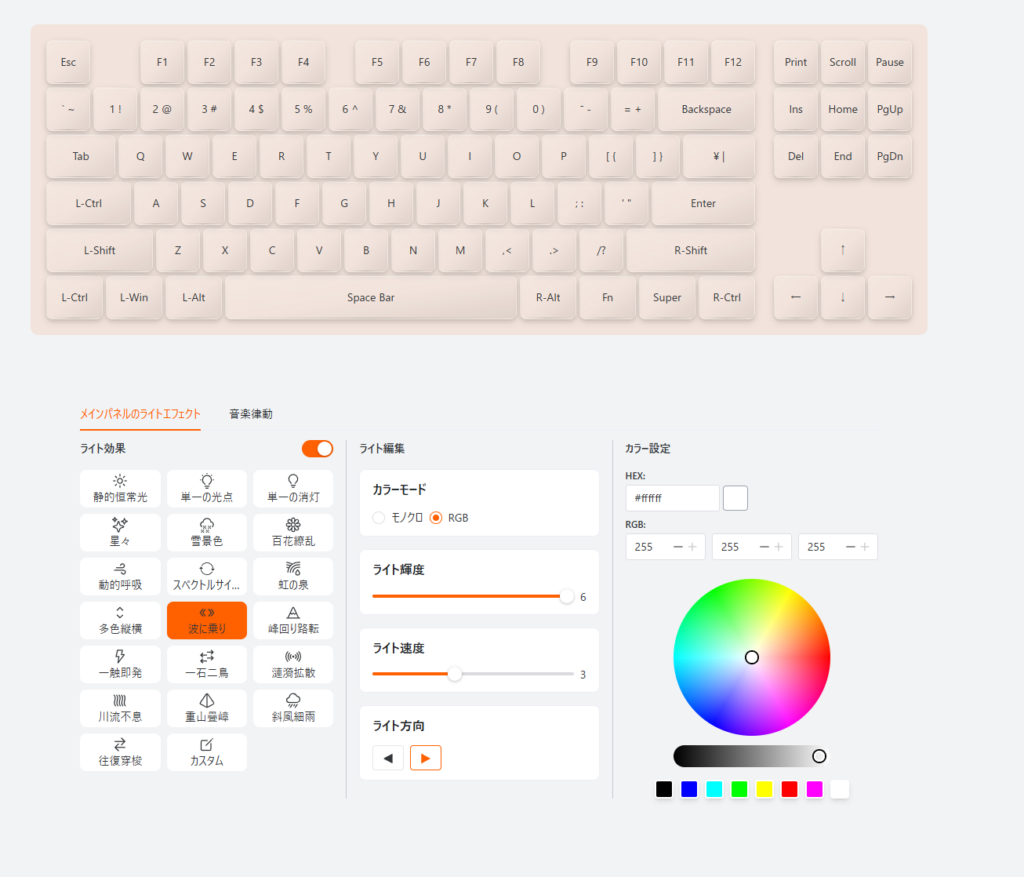
Task: Select the 静的恒常光 static light effect
Action: click(120, 488)
